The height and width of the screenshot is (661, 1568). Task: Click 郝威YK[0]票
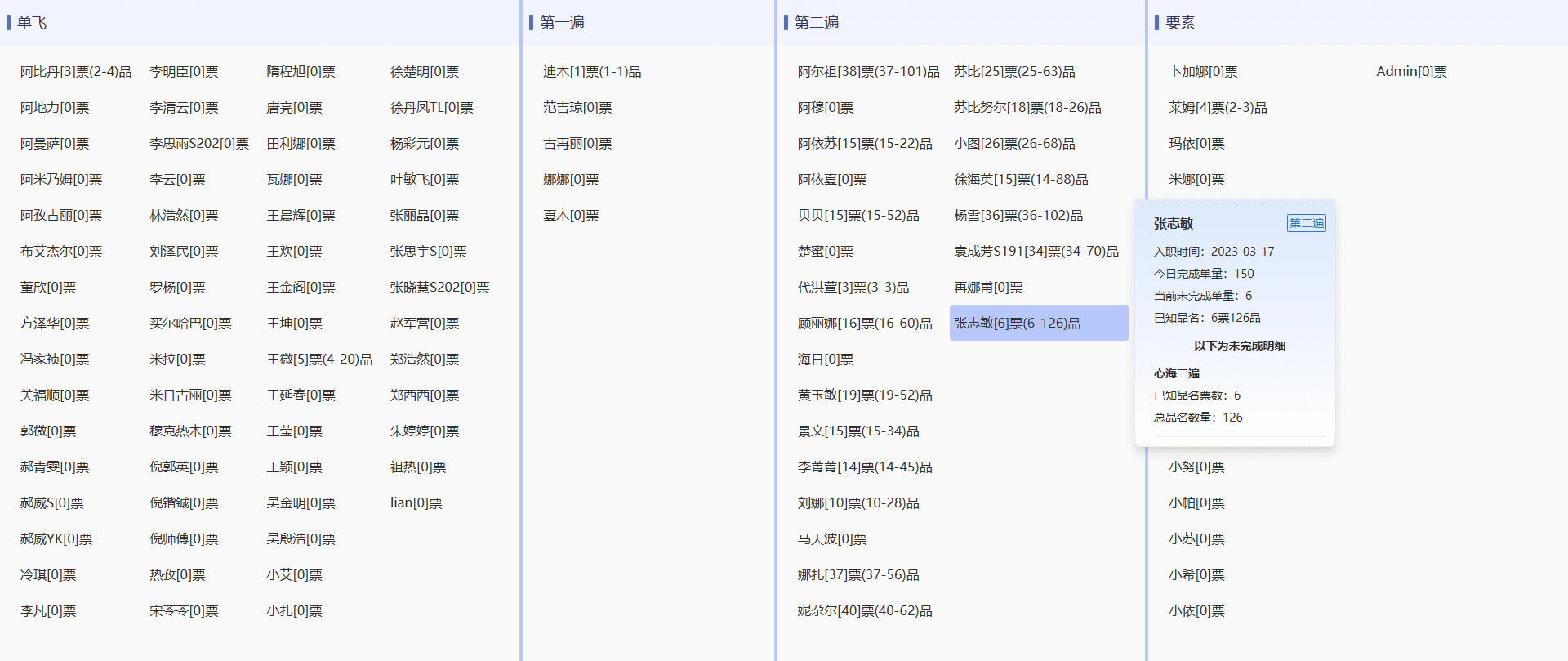pyautogui.click(x=56, y=539)
